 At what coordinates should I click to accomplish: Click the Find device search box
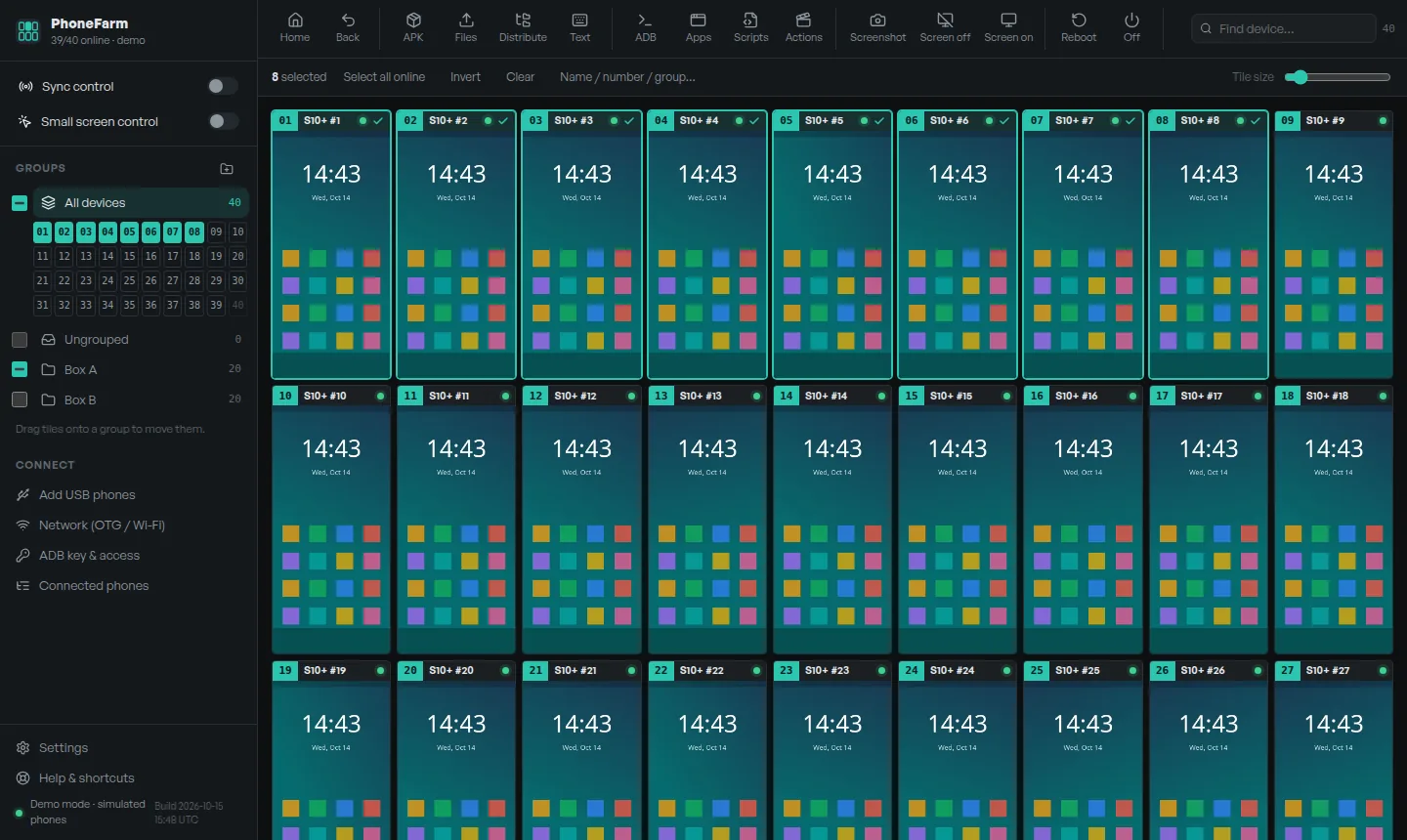[x=1283, y=28]
